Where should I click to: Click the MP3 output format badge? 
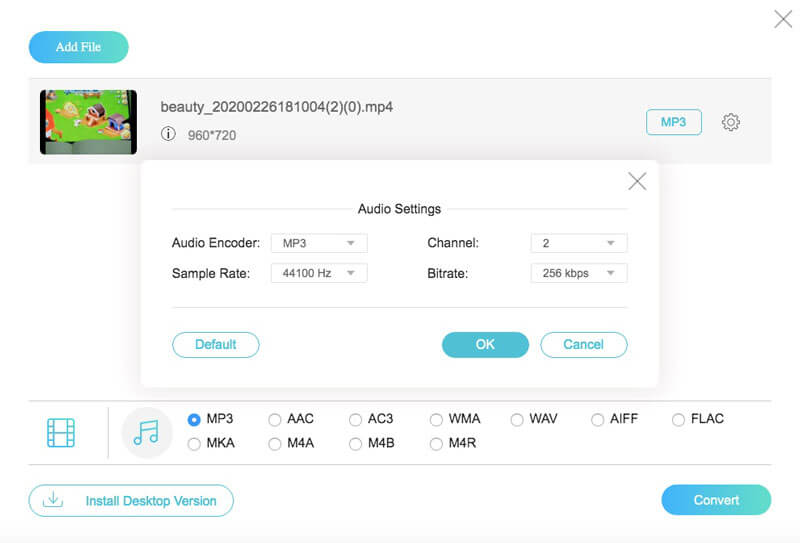(673, 122)
